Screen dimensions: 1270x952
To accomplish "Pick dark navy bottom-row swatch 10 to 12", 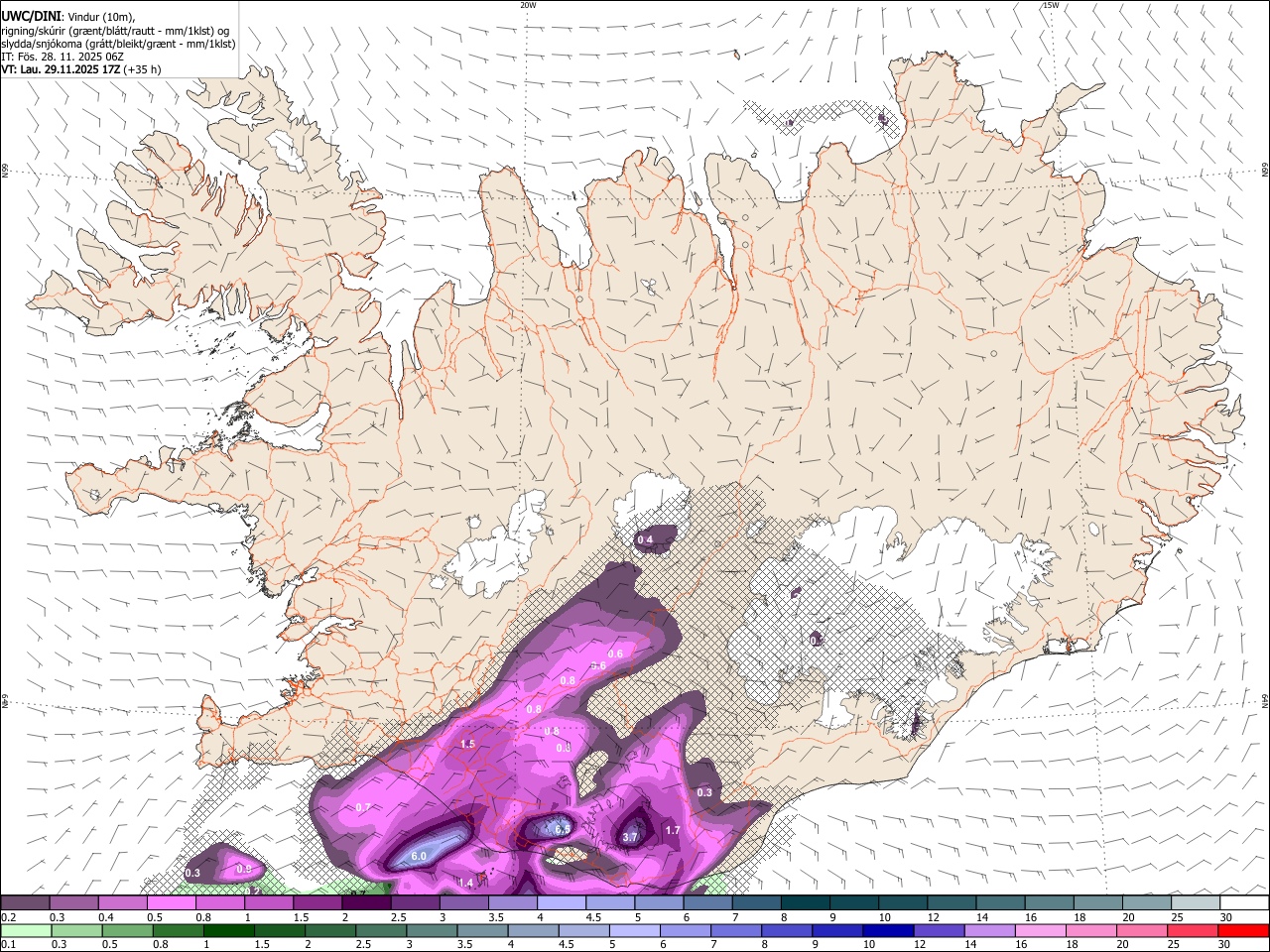I will (x=887, y=931).
